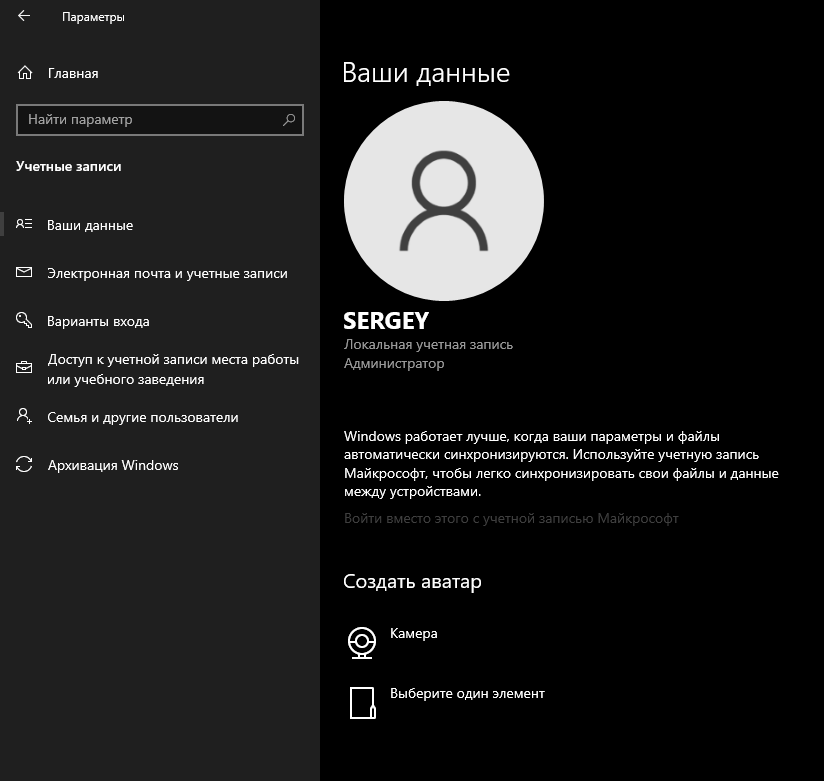Click the briefcase icon for work access
This screenshot has height=781, width=824.
coord(24,367)
